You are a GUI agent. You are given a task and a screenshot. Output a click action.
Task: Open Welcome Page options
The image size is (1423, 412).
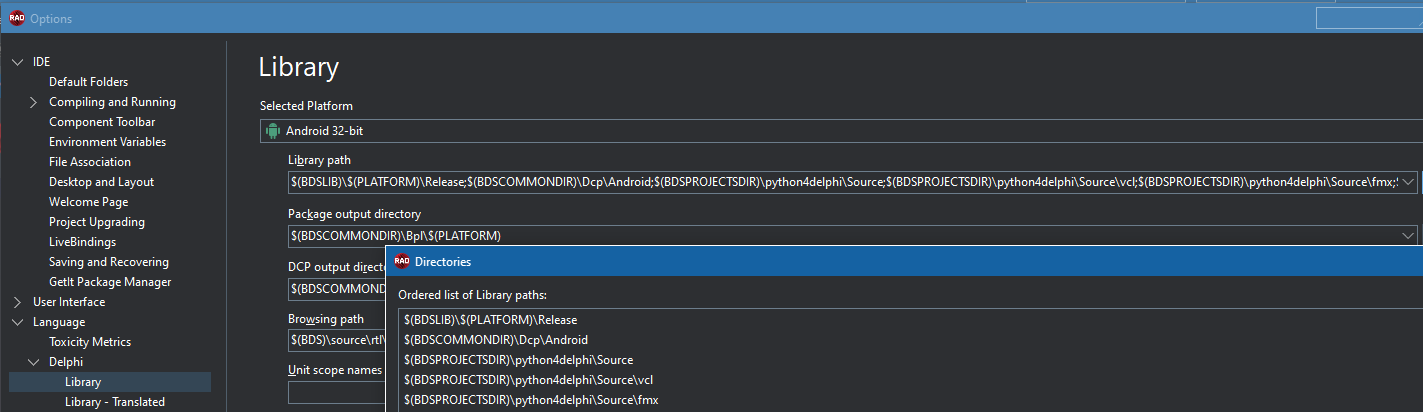88,202
